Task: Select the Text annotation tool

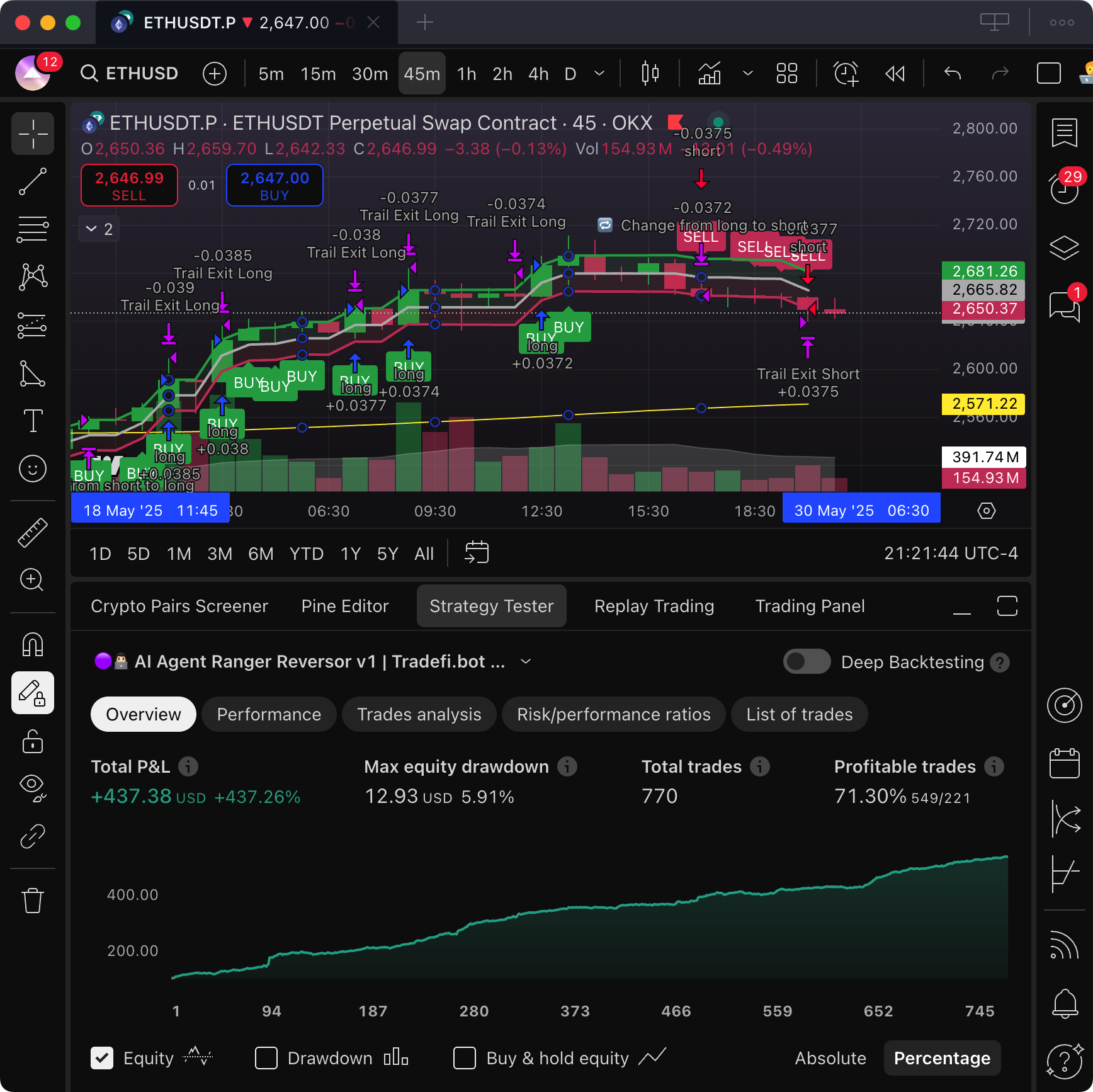Action: pyautogui.click(x=33, y=421)
